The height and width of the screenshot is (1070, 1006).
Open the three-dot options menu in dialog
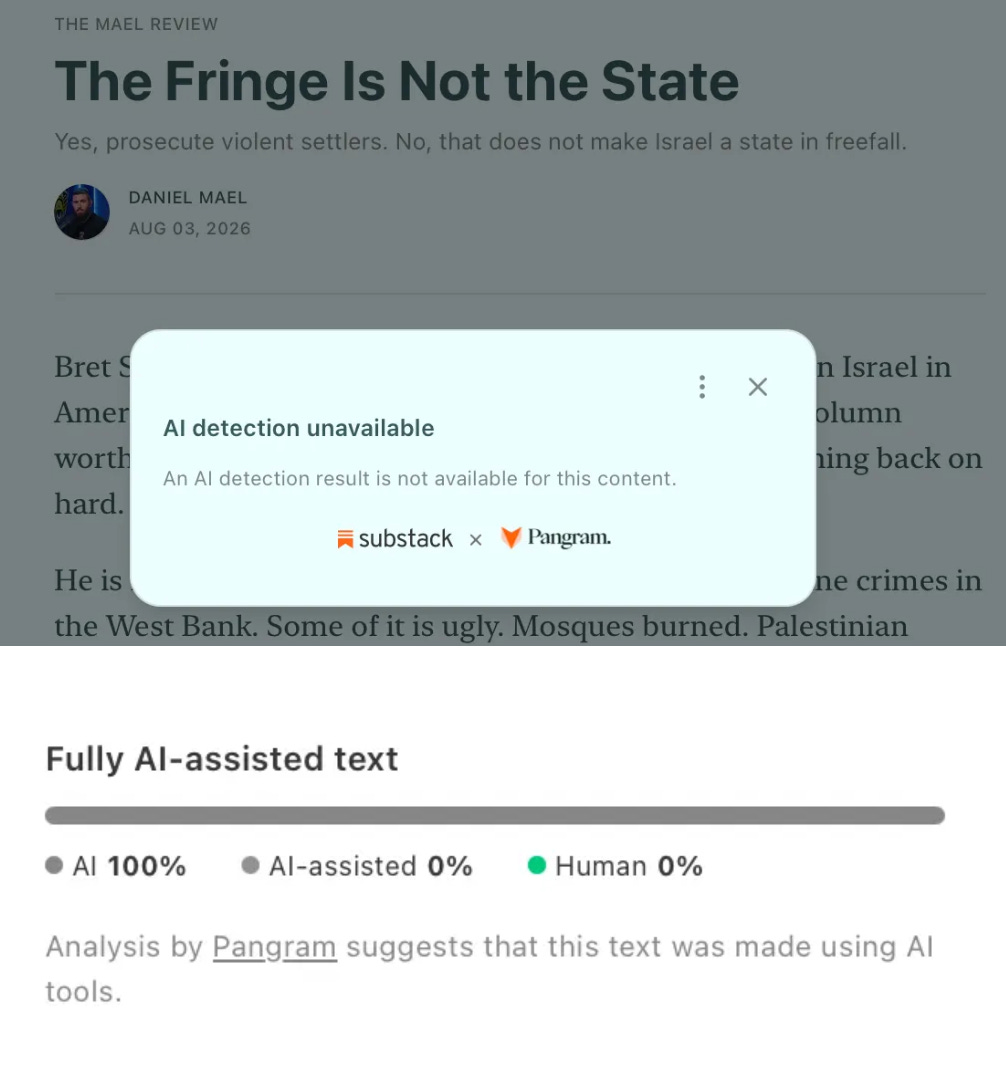[x=702, y=387]
